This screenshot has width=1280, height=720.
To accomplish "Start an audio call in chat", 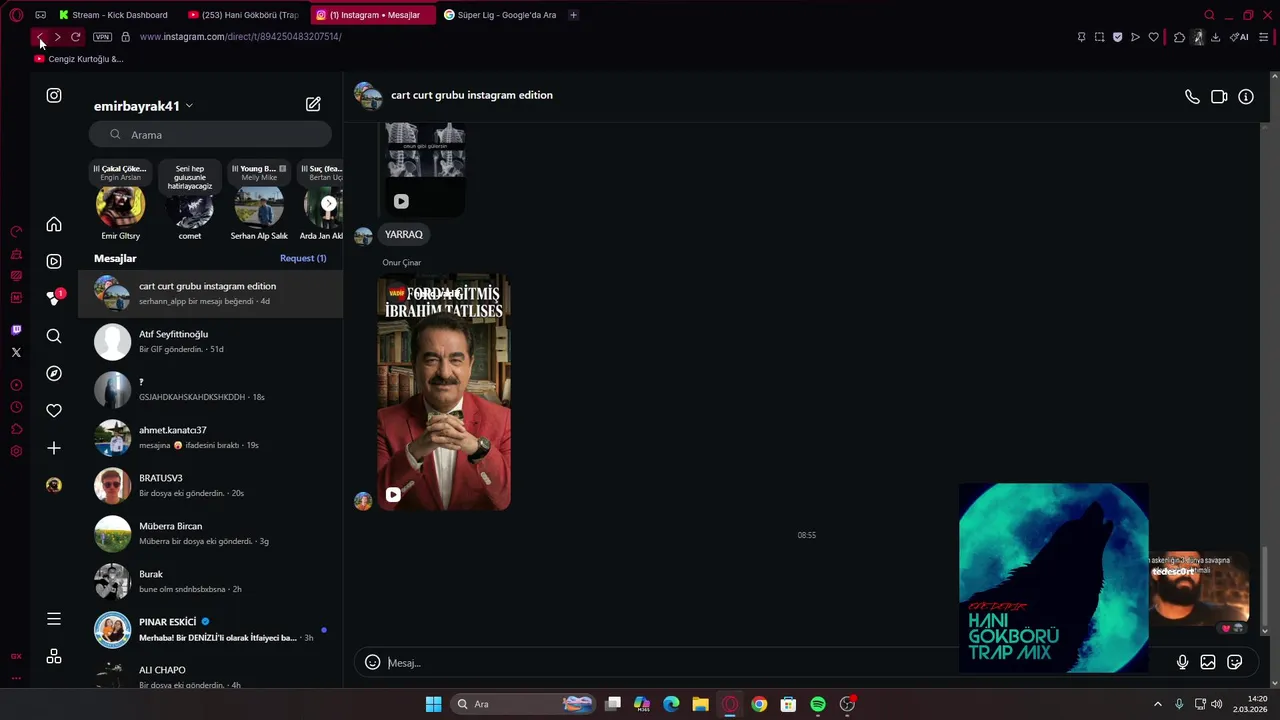I will (1192, 97).
